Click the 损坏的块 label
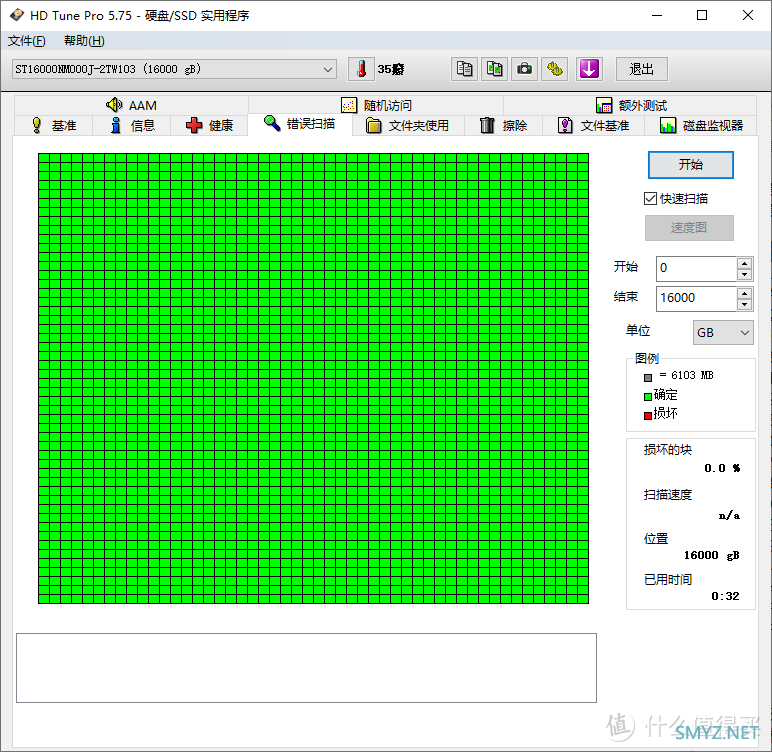The width and height of the screenshot is (772, 752). [x=668, y=450]
